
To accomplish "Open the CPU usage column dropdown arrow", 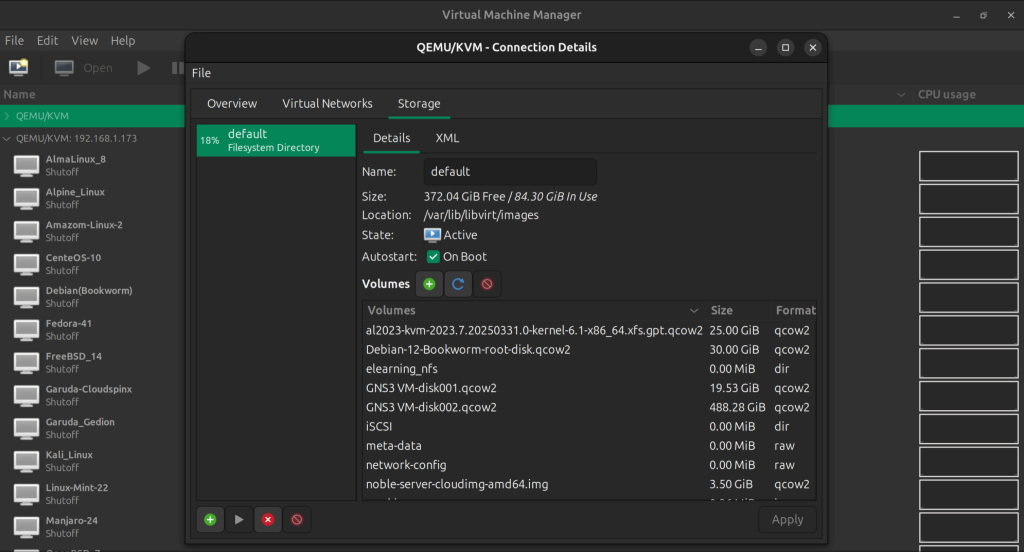I will pyautogui.click(x=901, y=95).
